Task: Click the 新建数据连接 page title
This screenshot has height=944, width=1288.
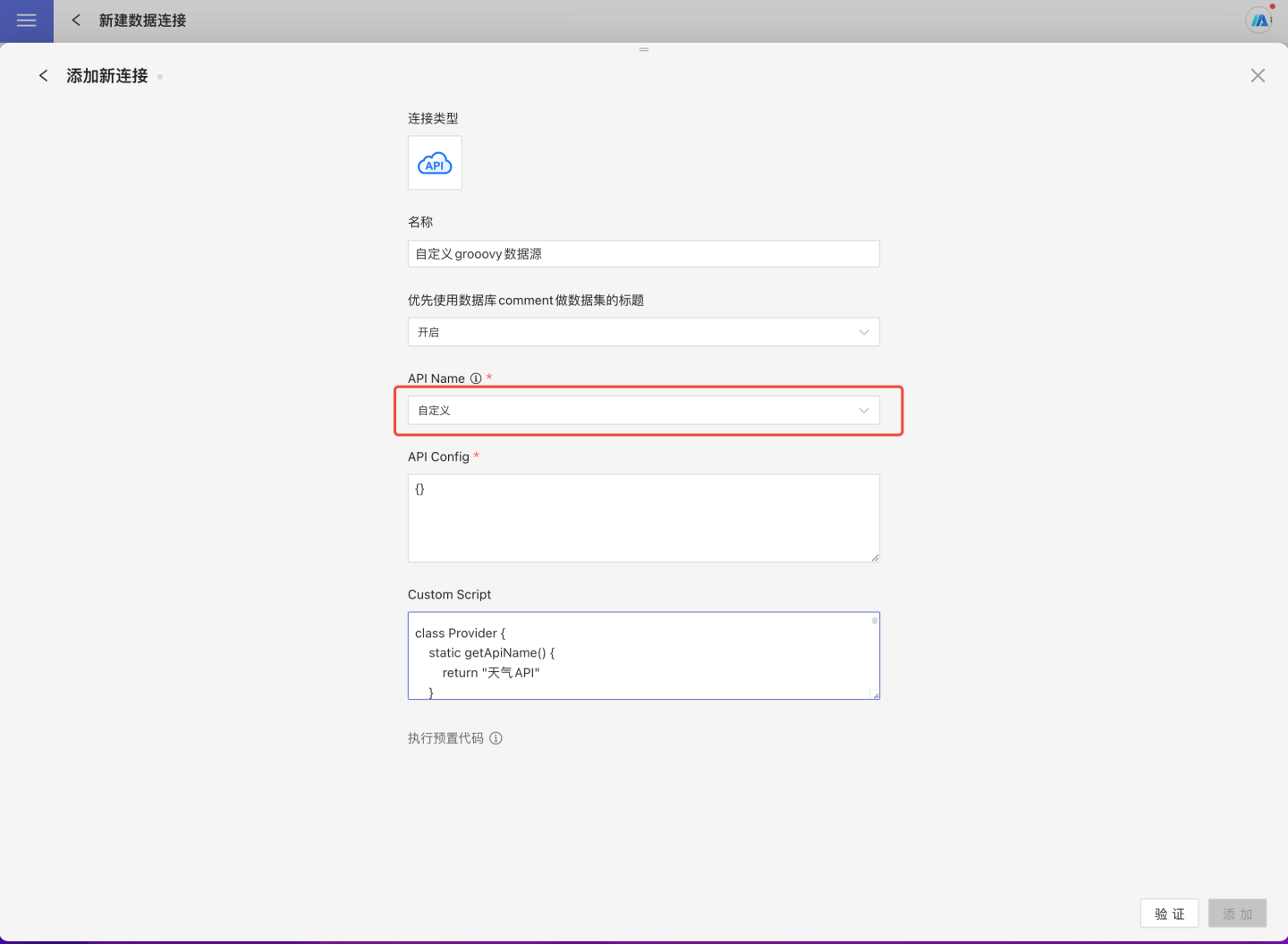Action: [142, 21]
